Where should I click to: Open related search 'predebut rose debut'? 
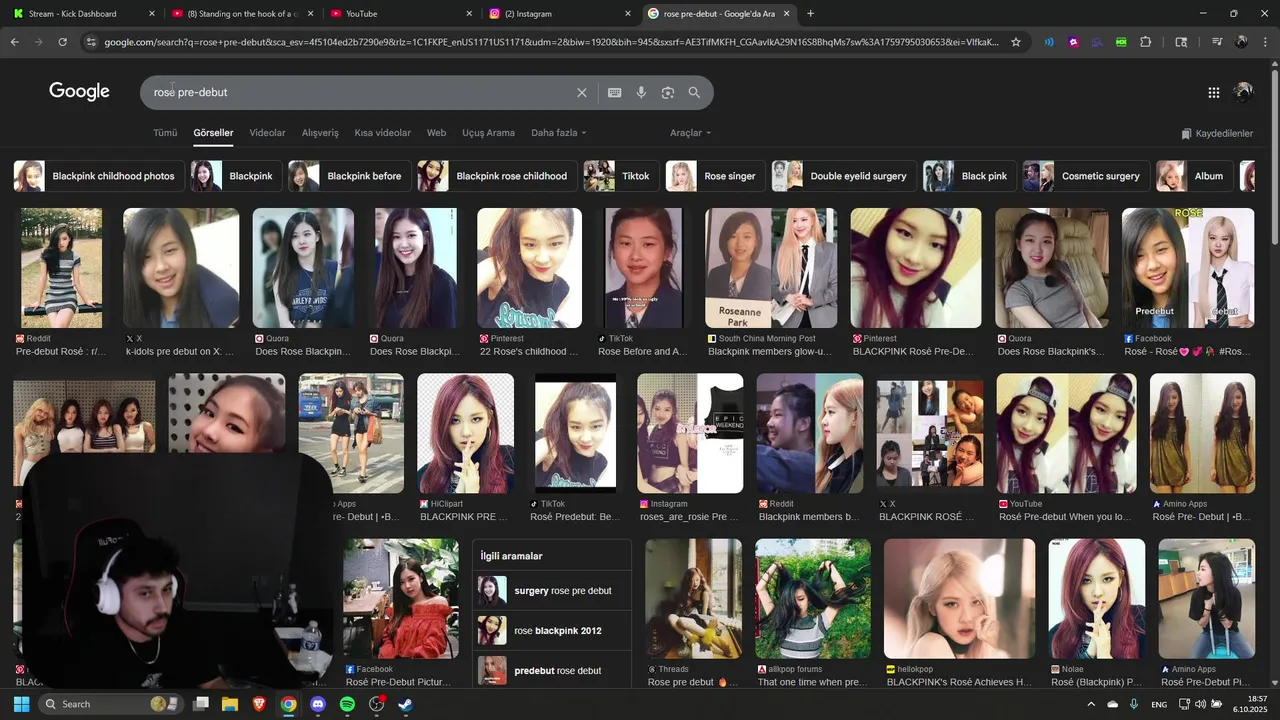click(x=552, y=671)
